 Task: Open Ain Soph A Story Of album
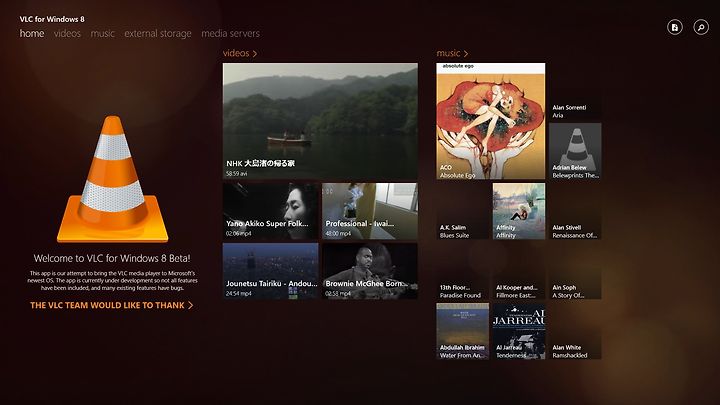coord(575,271)
